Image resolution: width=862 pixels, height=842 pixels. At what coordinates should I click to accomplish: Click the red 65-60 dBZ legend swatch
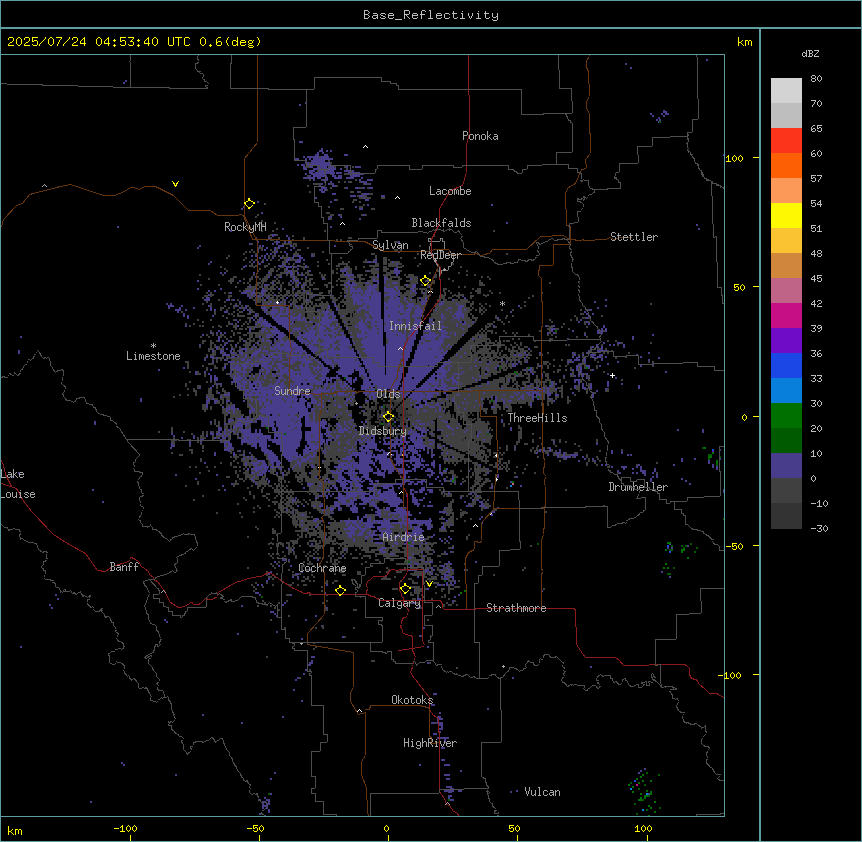tap(786, 141)
